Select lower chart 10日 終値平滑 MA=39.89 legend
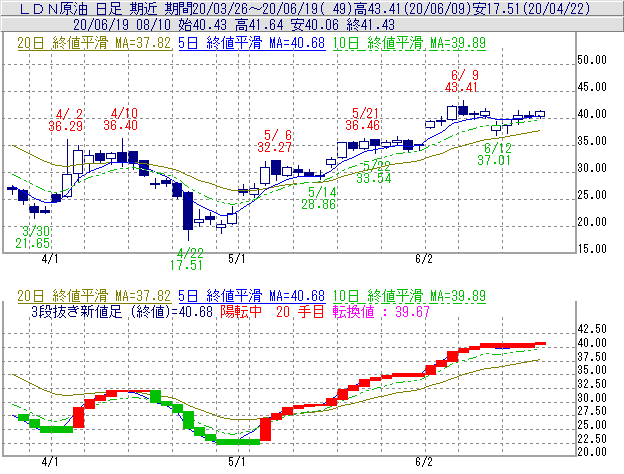The height and width of the screenshot is (474, 624). [x=409, y=296]
